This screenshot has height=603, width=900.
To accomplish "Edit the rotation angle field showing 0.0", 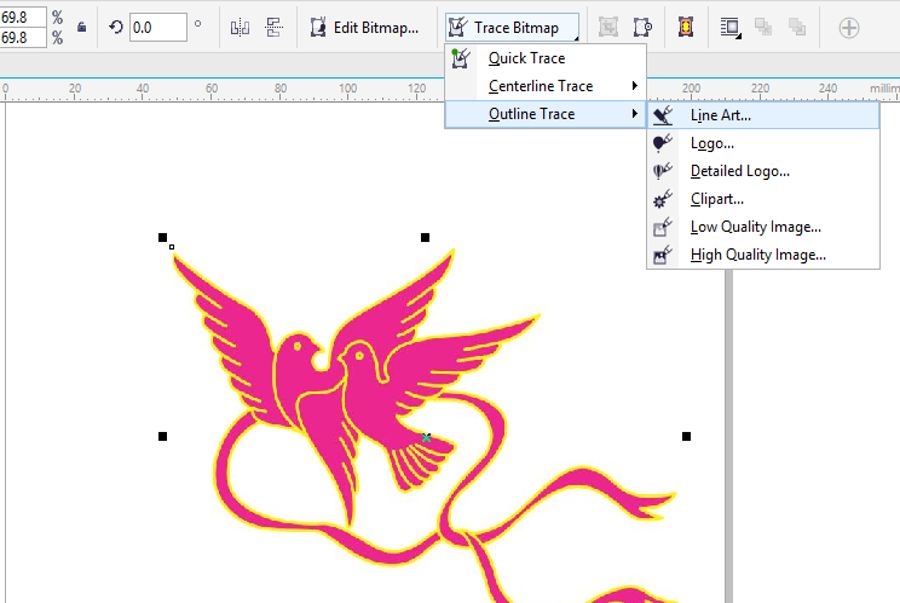I will click(x=158, y=27).
